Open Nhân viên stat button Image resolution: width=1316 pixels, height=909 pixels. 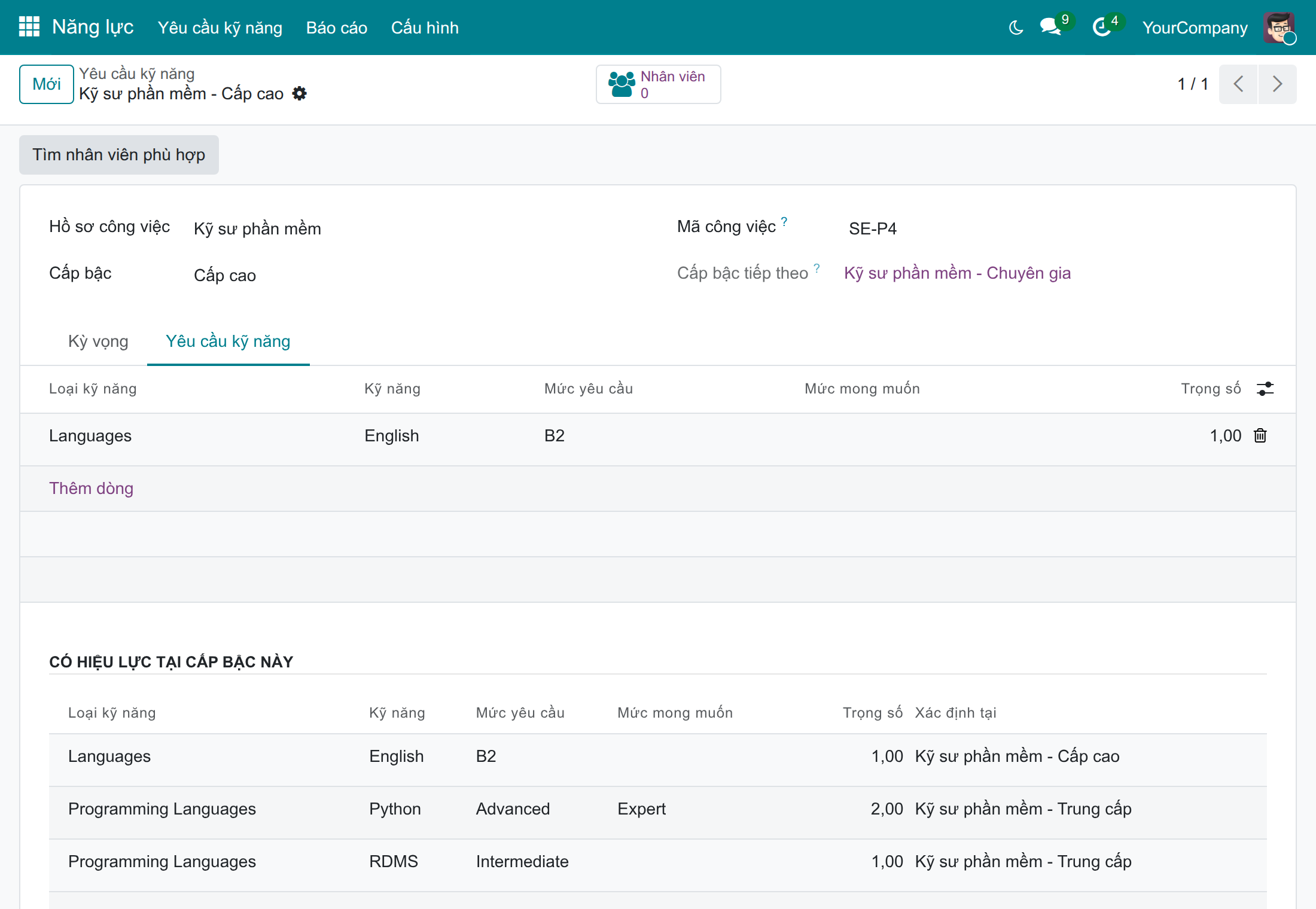(658, 84)
